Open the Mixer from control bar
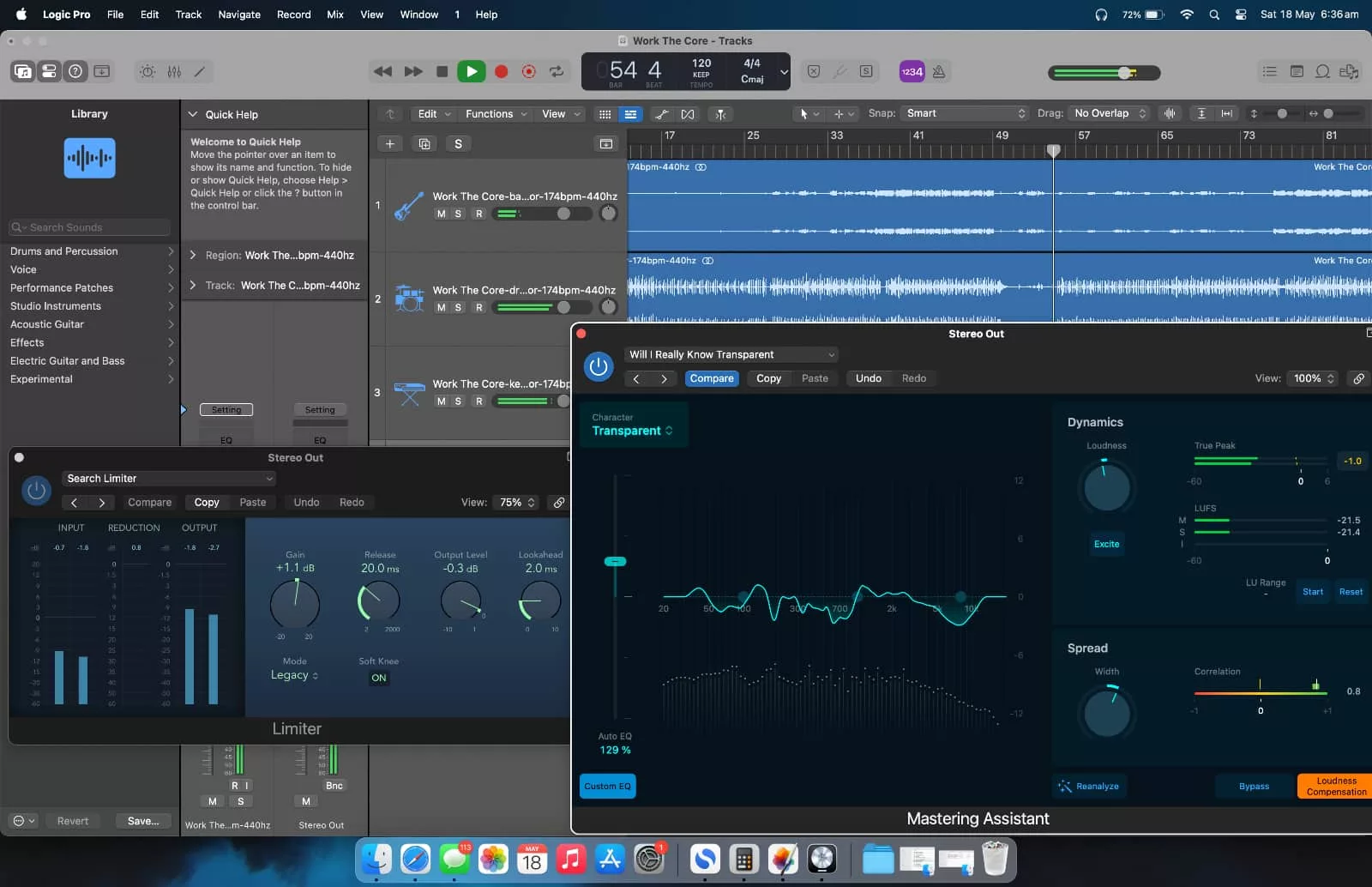Image resolution: width=1372 pixels, height=887 pixels. [174, 72]
